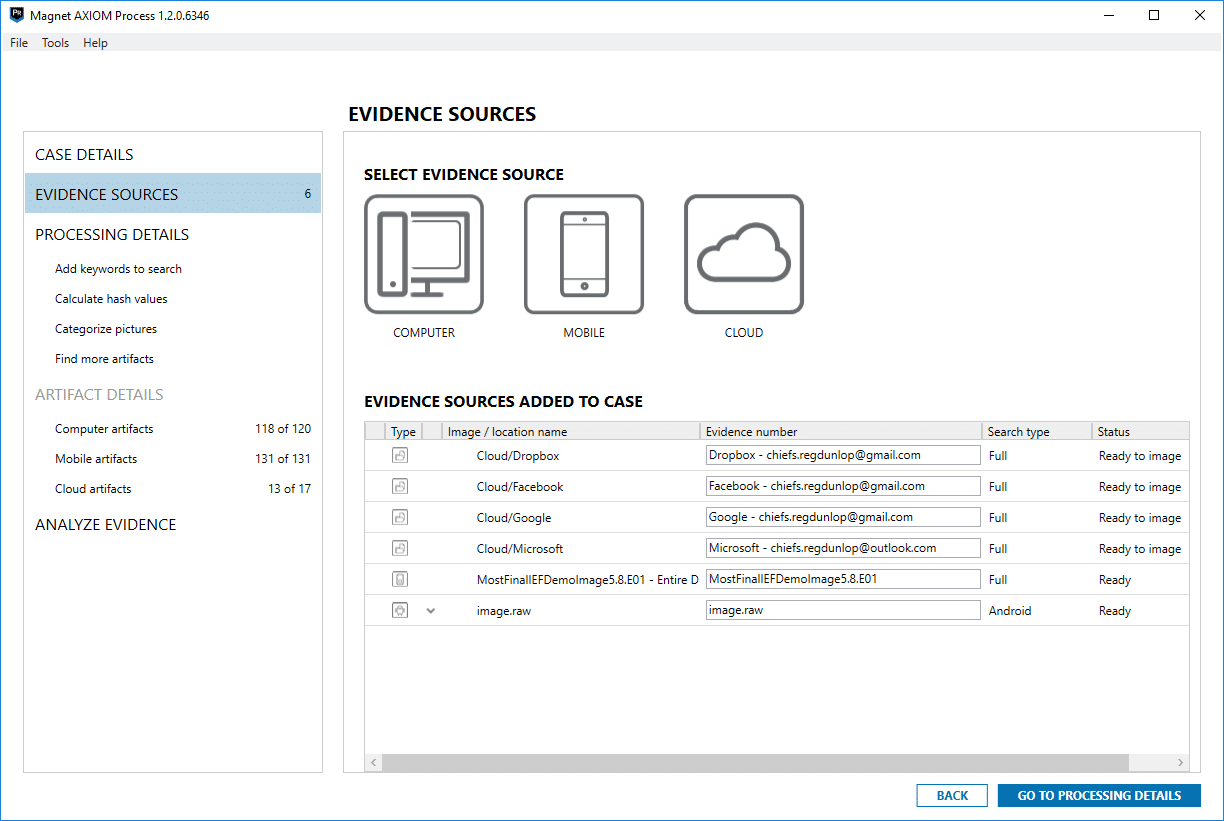Image resolution: width=1224 pixels, height=821 pixels.
Task: Select the CLOUD evidence source icon
Action: (x=743, y=254)
